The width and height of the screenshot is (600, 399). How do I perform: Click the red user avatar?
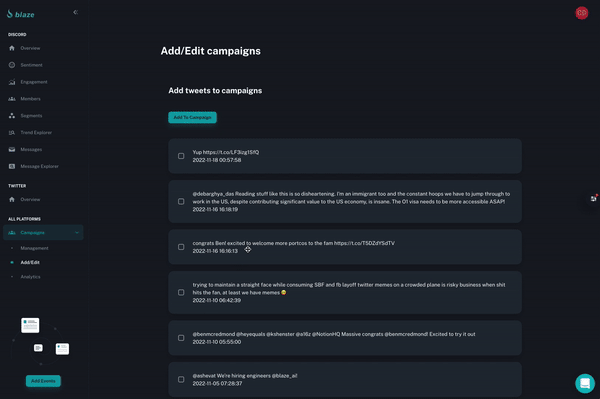coord(582,13)
